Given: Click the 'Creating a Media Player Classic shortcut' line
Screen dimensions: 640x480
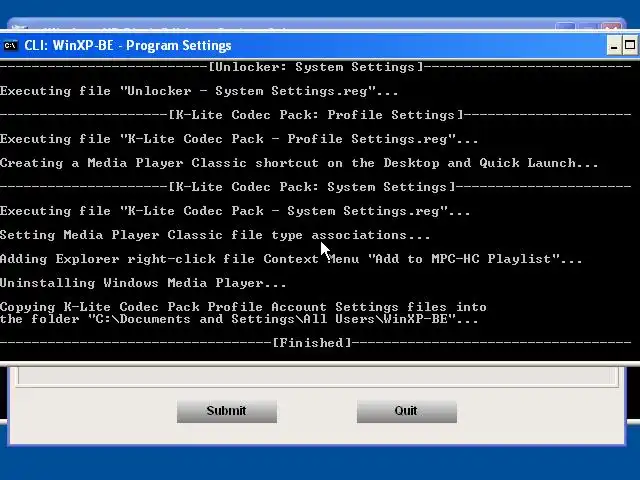Looking at the screenshot, I should (299, 163).
